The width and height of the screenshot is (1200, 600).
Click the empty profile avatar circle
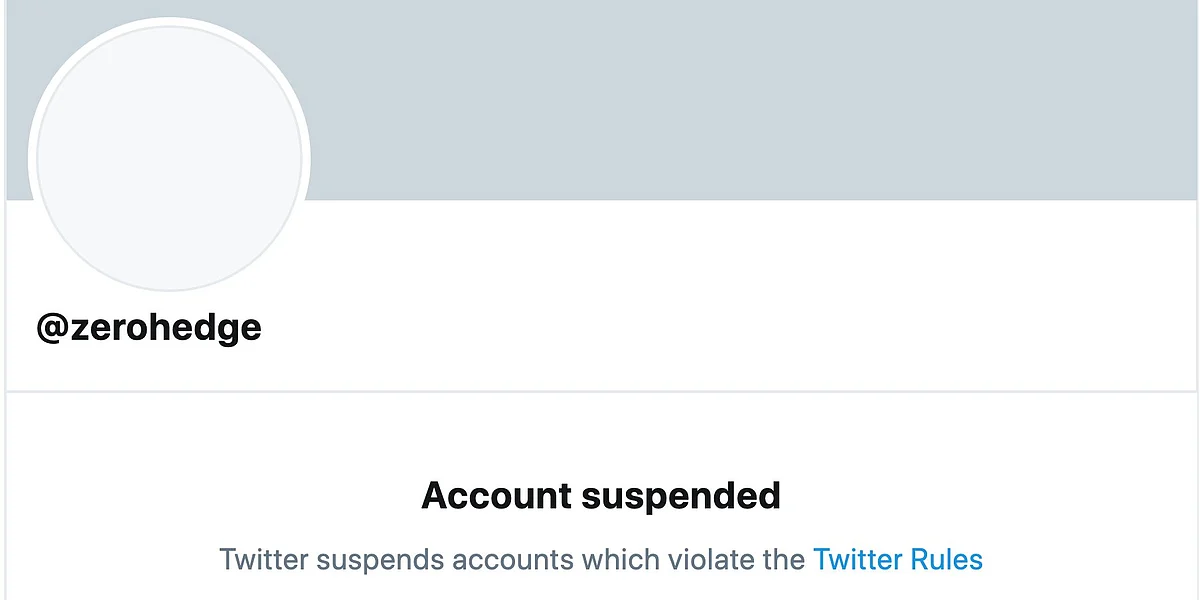[169, 158]
